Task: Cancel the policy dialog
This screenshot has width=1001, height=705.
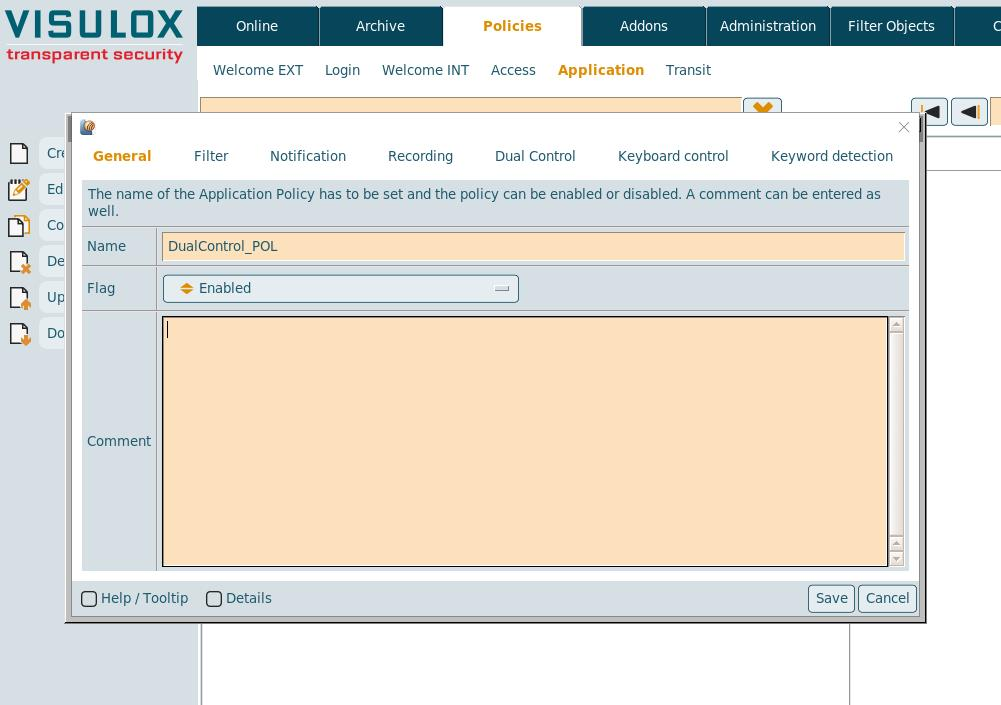Action: (x=887, y=598)
